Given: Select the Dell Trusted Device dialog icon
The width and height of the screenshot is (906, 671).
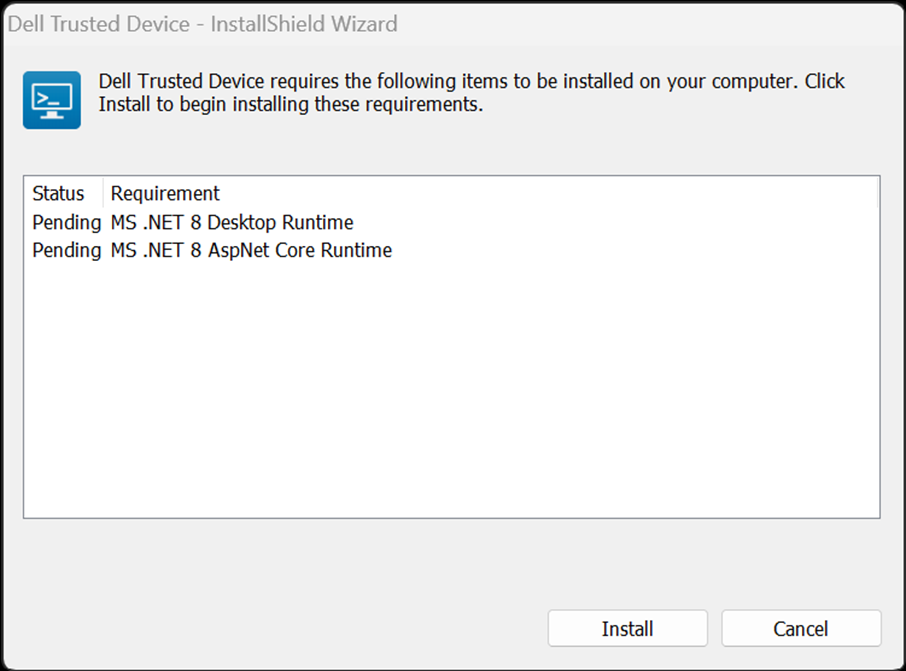Looking at the screenshot, I should click(51, 100).
